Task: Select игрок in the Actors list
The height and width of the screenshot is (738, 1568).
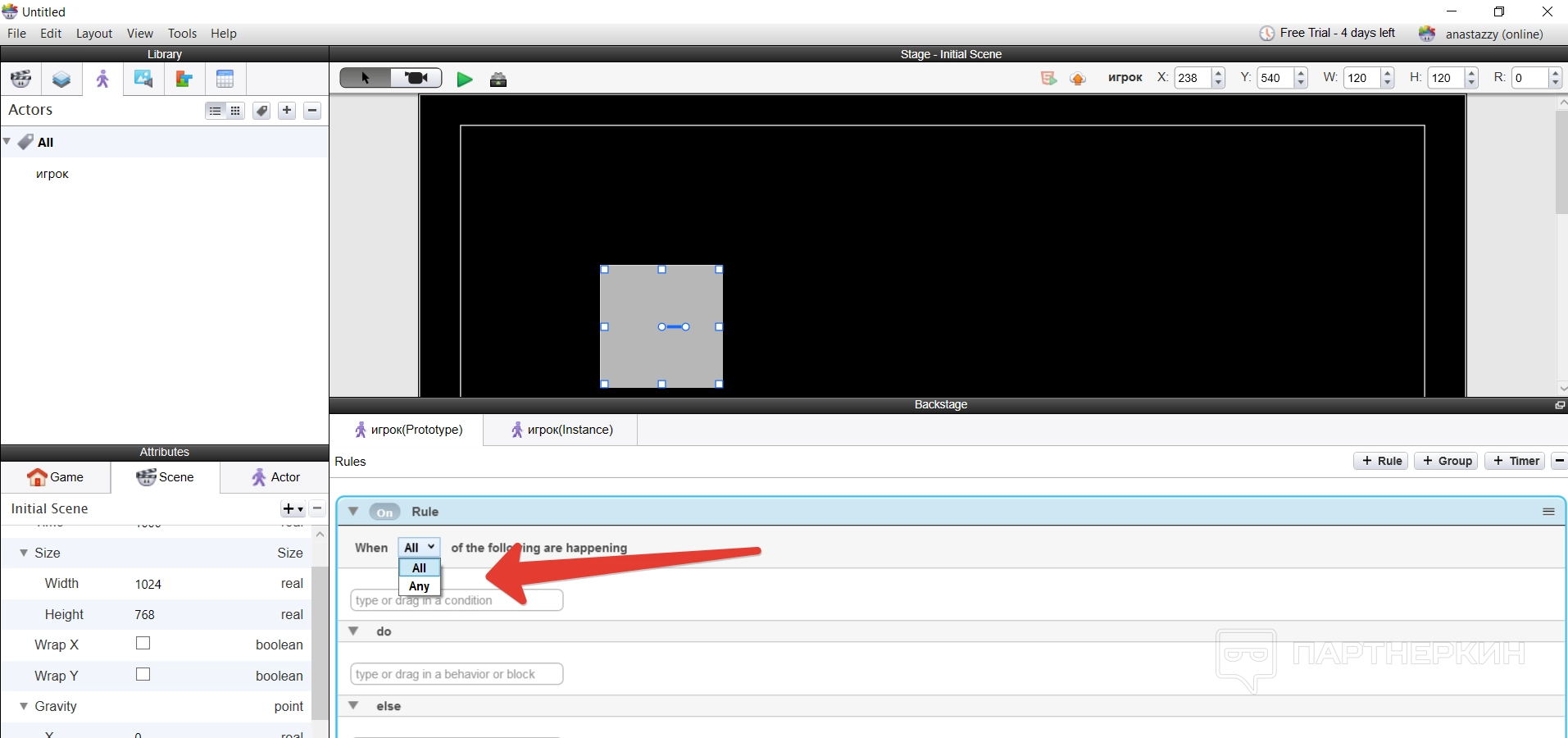Action: point(52,174)
